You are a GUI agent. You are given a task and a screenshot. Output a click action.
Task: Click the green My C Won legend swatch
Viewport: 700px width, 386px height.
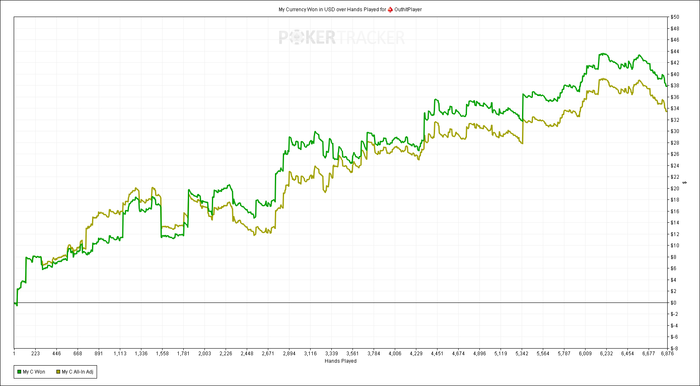(x=19, y=372)
